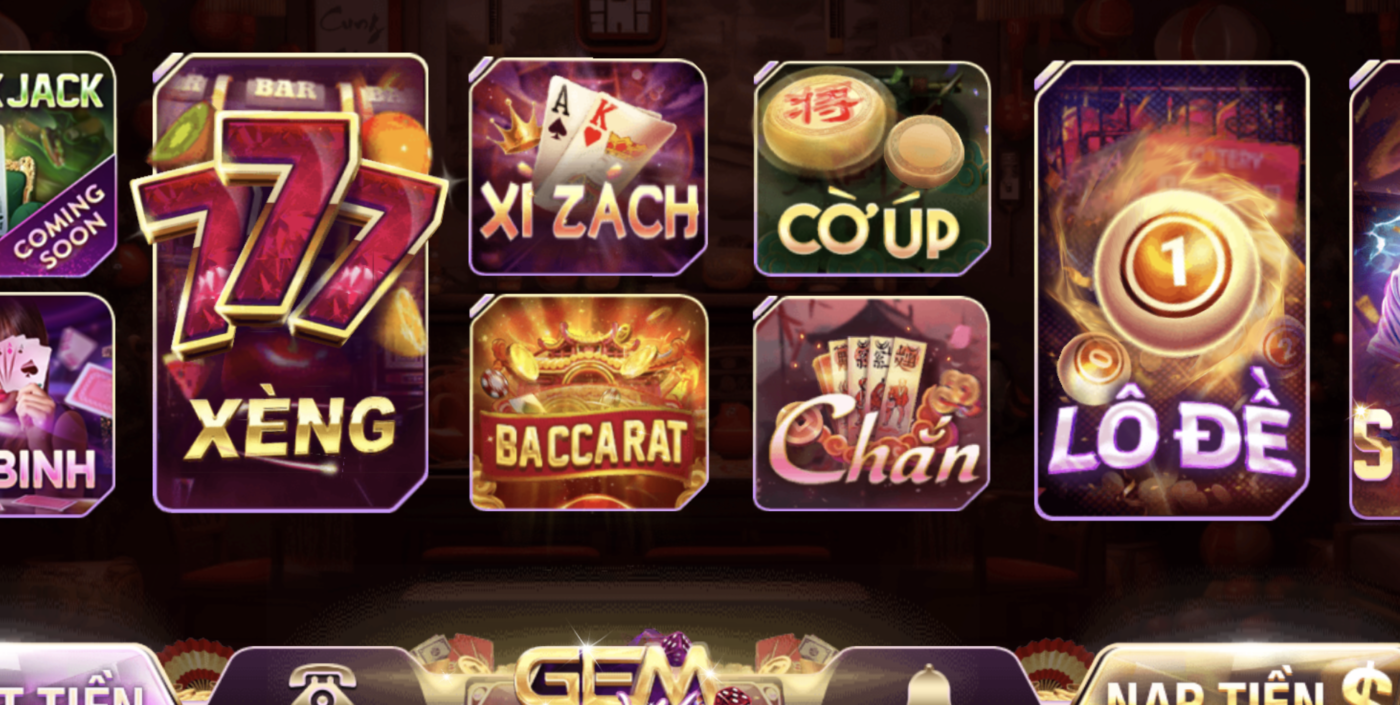Open the partially visible game tile at right edge
The width and height of the screenshot is (1400, 705).
(1375, 290)
